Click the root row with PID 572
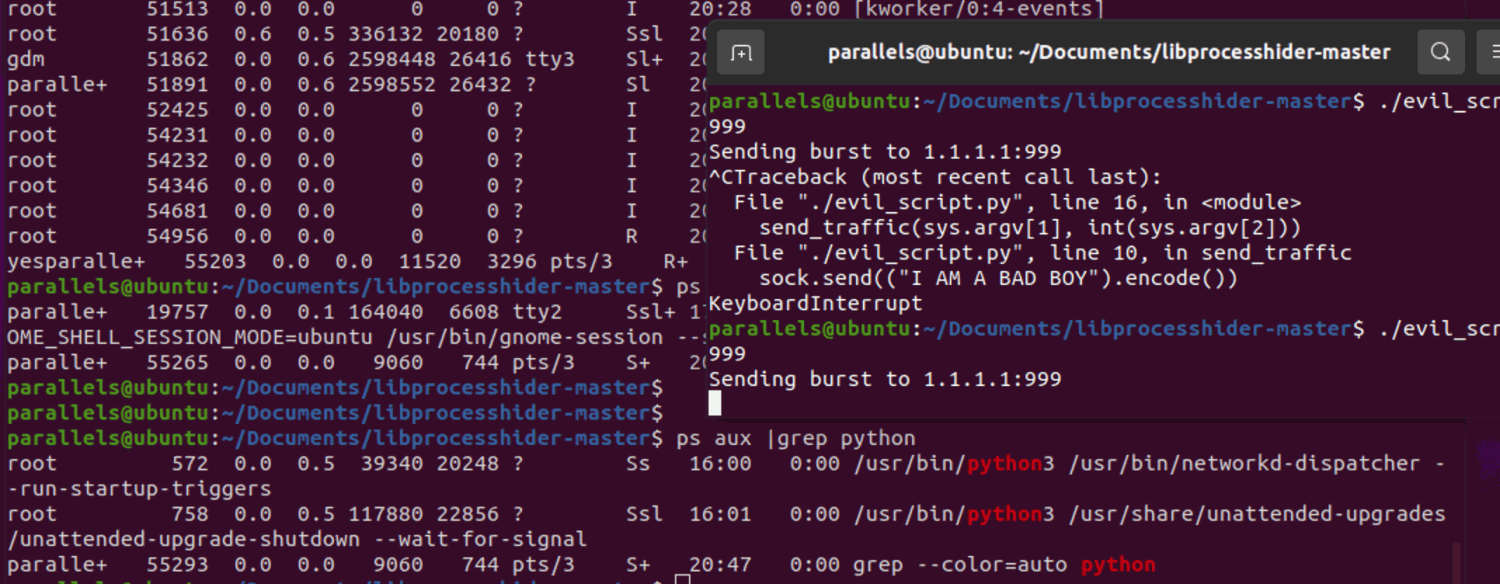The image size is (1500, 584). 726,464
